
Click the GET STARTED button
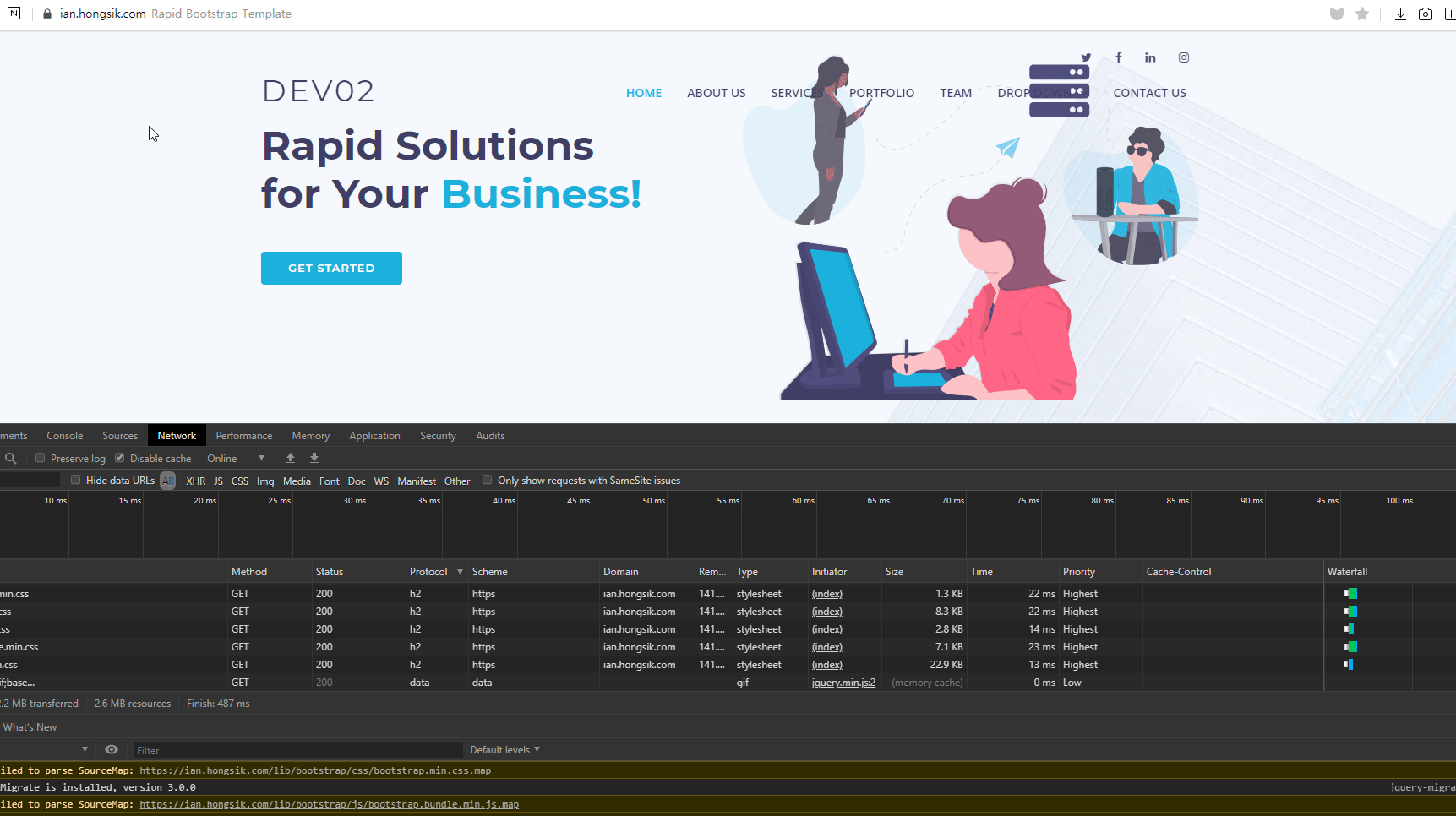point(331,268)
